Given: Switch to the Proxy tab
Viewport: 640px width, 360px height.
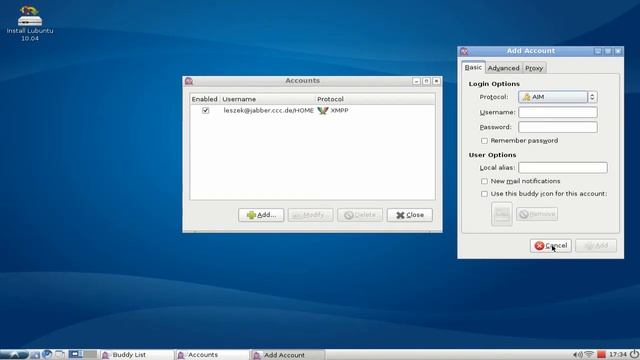Looking at the screenshot, I should (x=534, y=68).
